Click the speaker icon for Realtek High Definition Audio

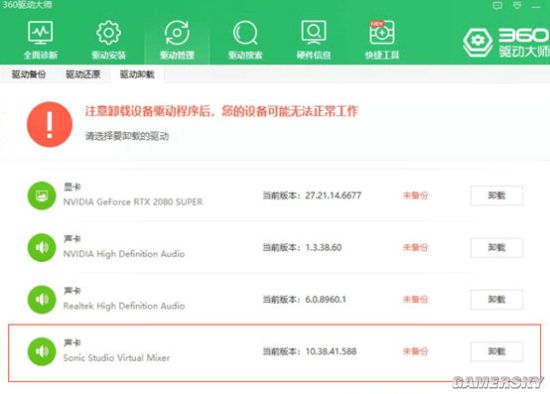pos(42,299)
